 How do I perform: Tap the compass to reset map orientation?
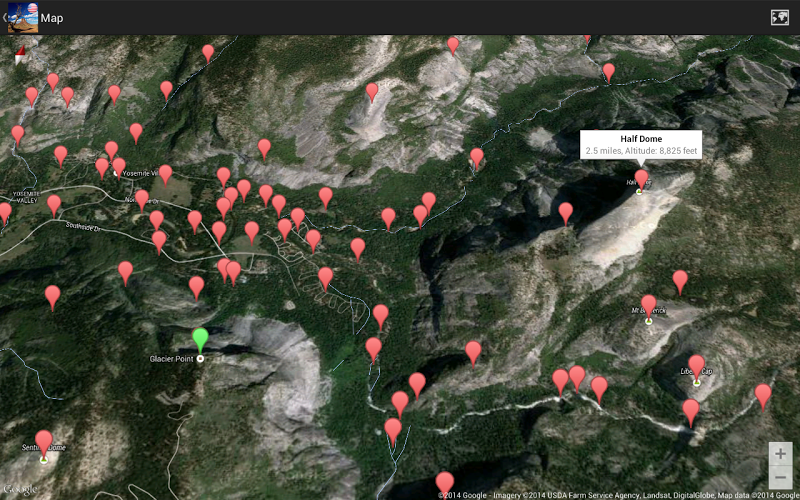pos(20,55)
